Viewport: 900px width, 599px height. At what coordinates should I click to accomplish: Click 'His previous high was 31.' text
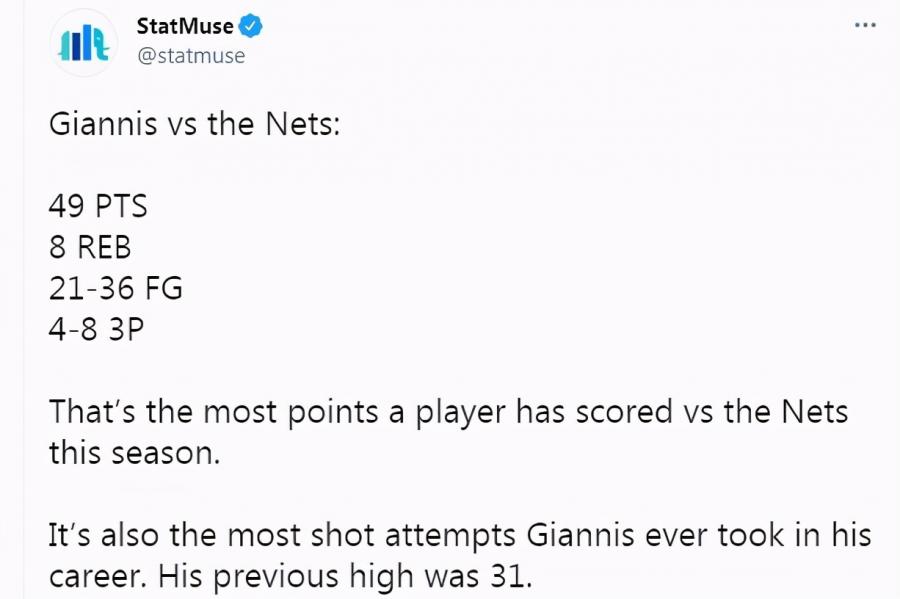coord(346,576)
